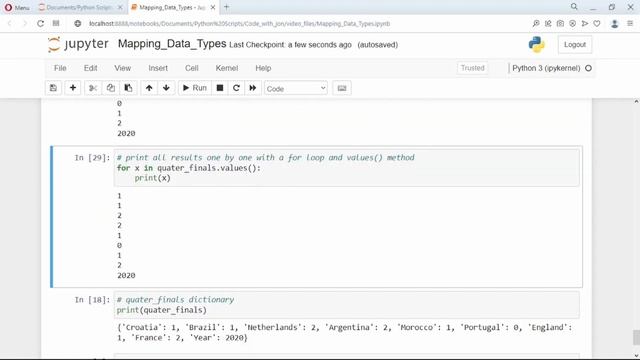The height and width of the screenshot is (360, 640).
Task: Click the kernel idle circle indicator
Action: point(588,68)
